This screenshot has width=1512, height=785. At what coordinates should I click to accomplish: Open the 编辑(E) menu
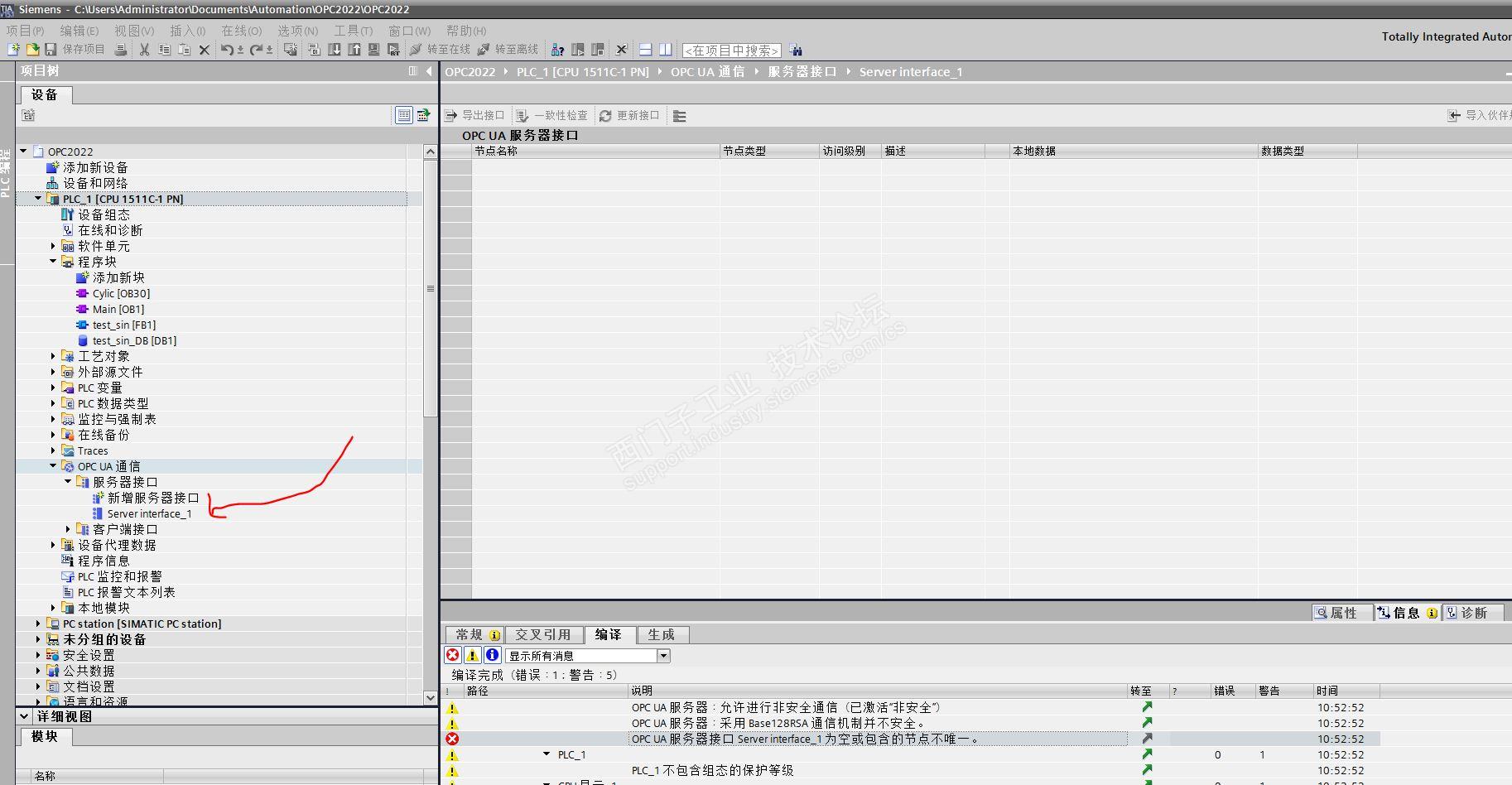(79, 31)
